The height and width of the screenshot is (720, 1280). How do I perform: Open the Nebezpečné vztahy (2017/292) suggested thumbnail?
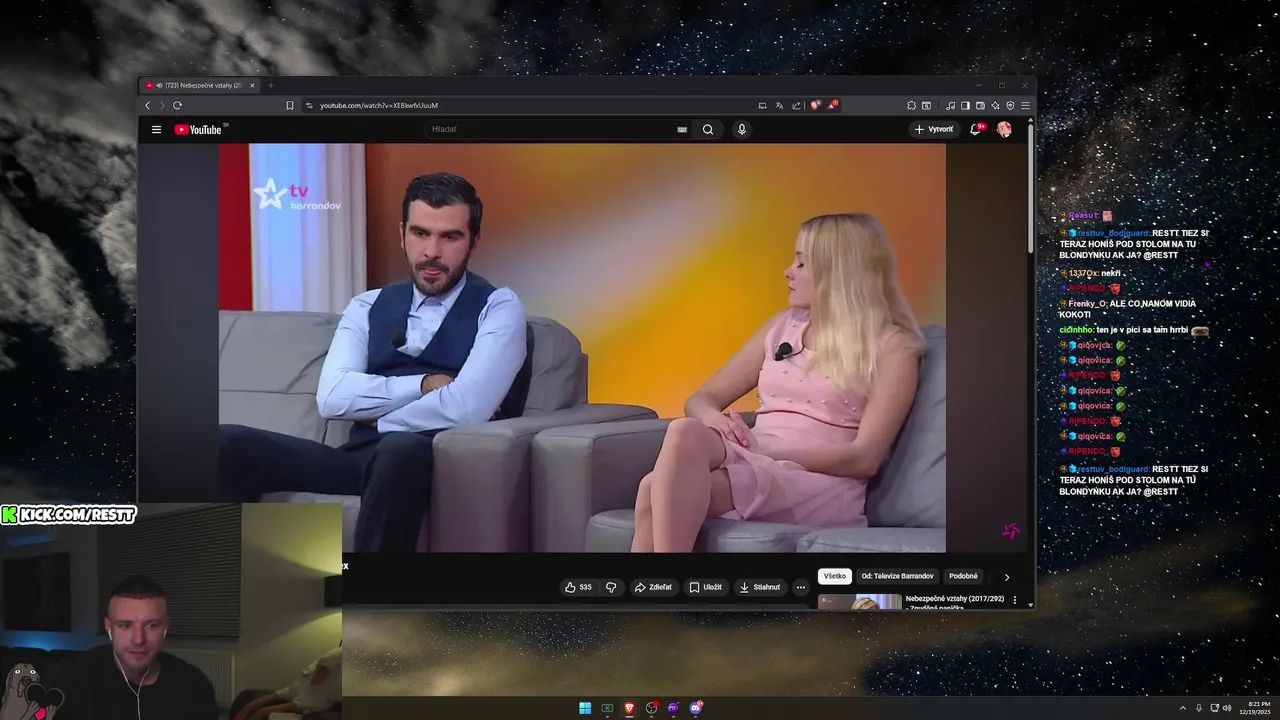tap(860, 601)
